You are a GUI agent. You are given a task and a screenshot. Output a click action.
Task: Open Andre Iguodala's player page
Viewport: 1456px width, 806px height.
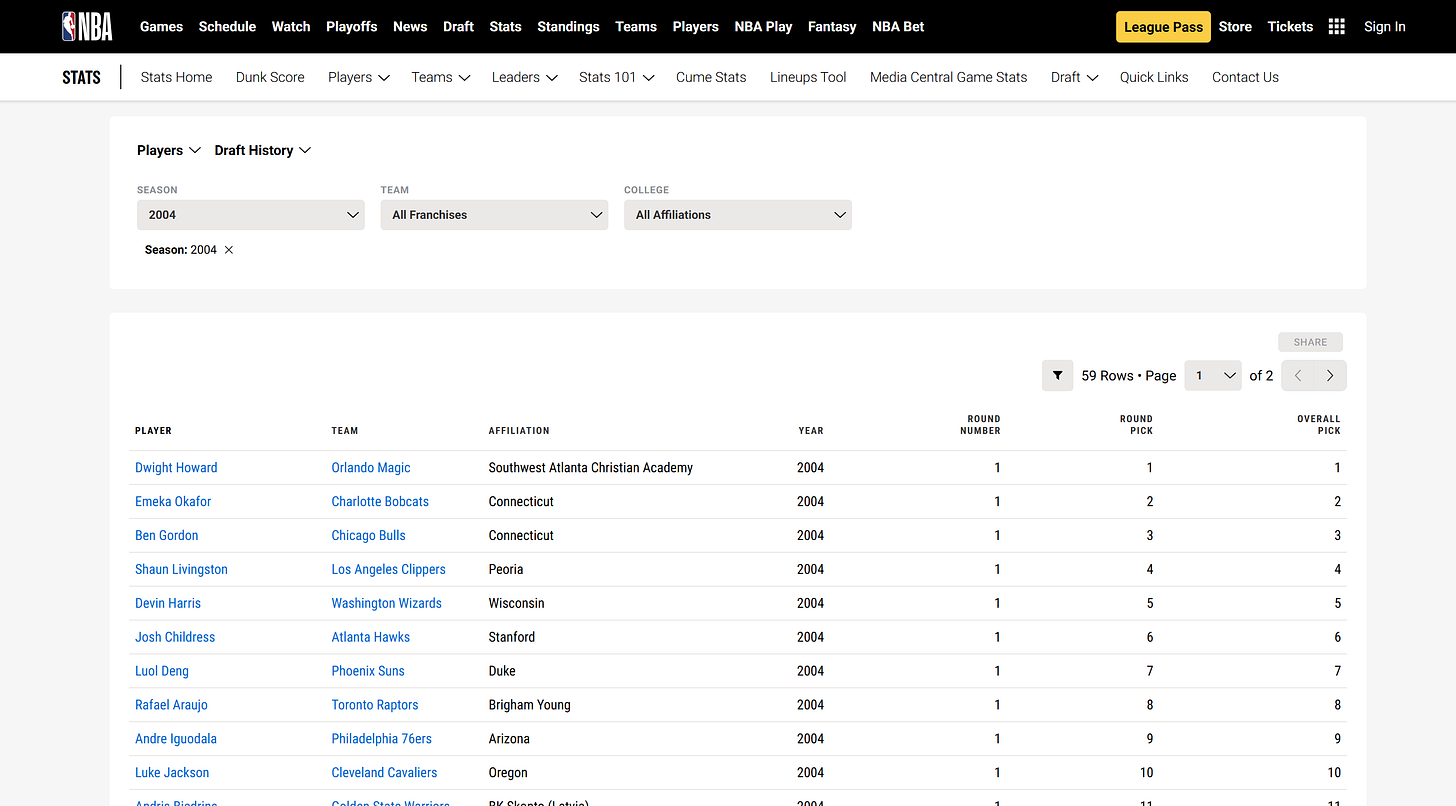(x=176, y=739)
